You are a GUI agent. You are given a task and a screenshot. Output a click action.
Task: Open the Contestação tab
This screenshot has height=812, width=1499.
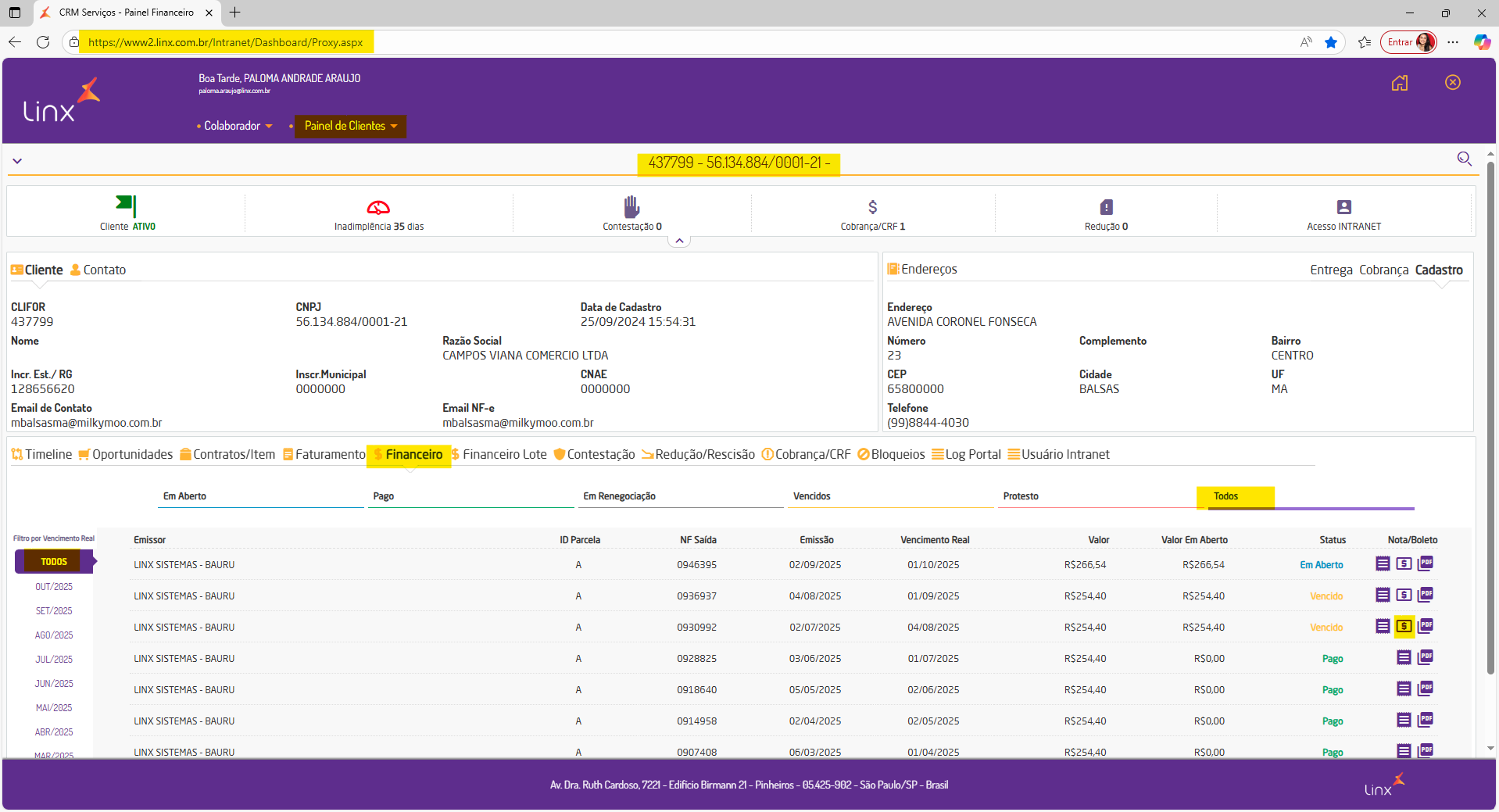click(x=594, y=454)
